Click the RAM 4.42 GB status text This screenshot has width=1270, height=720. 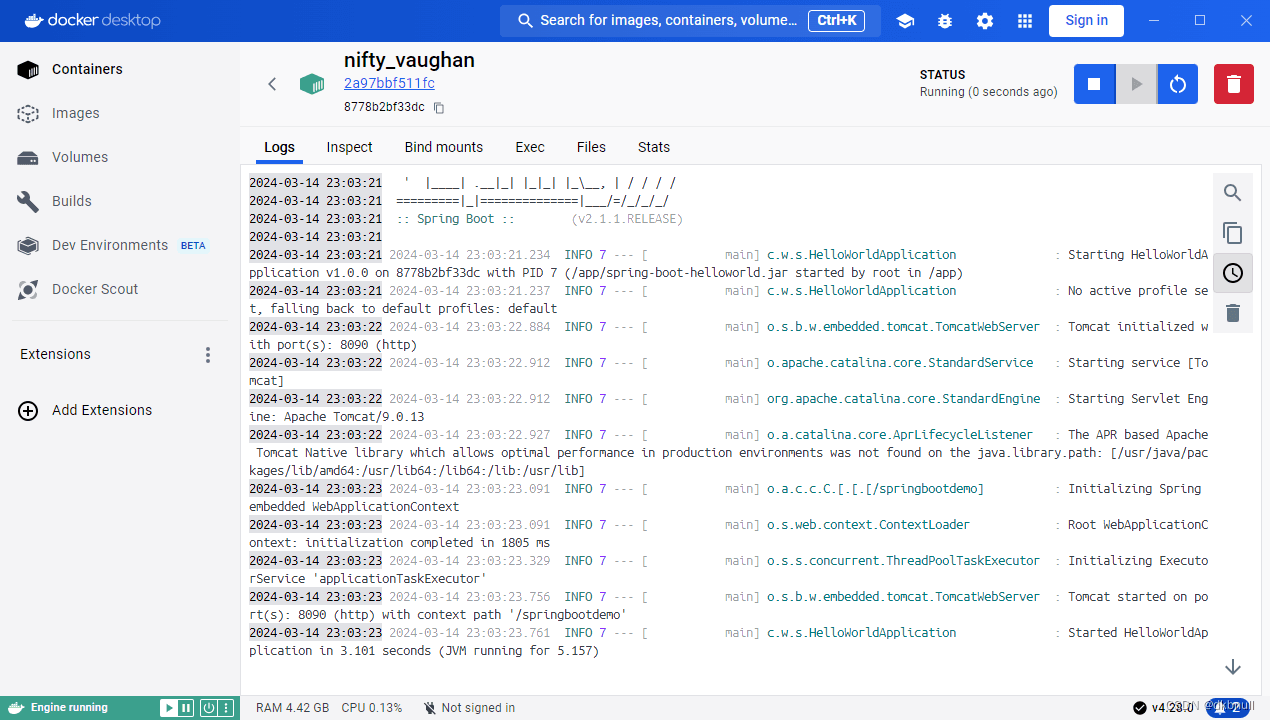(292, 708)
